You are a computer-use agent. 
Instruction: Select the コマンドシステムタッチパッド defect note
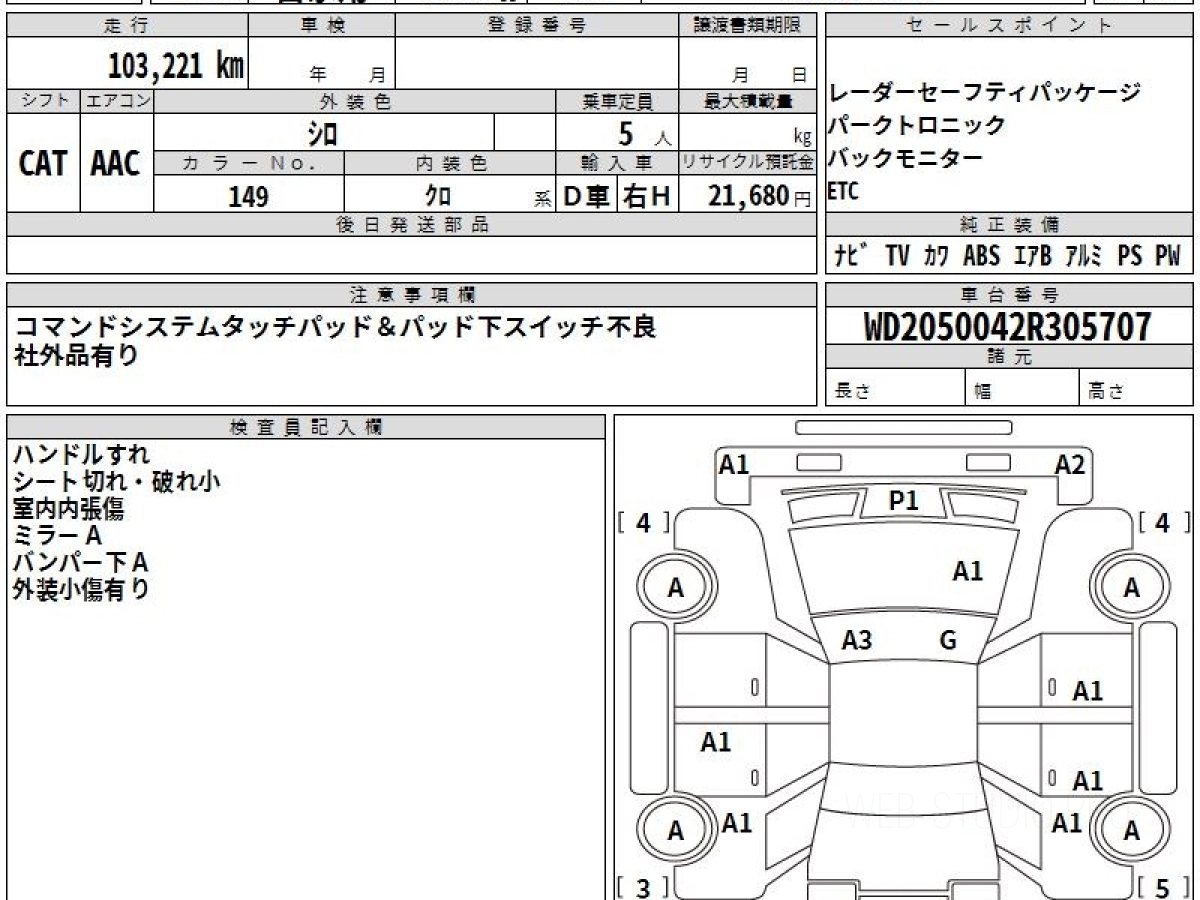335,327
